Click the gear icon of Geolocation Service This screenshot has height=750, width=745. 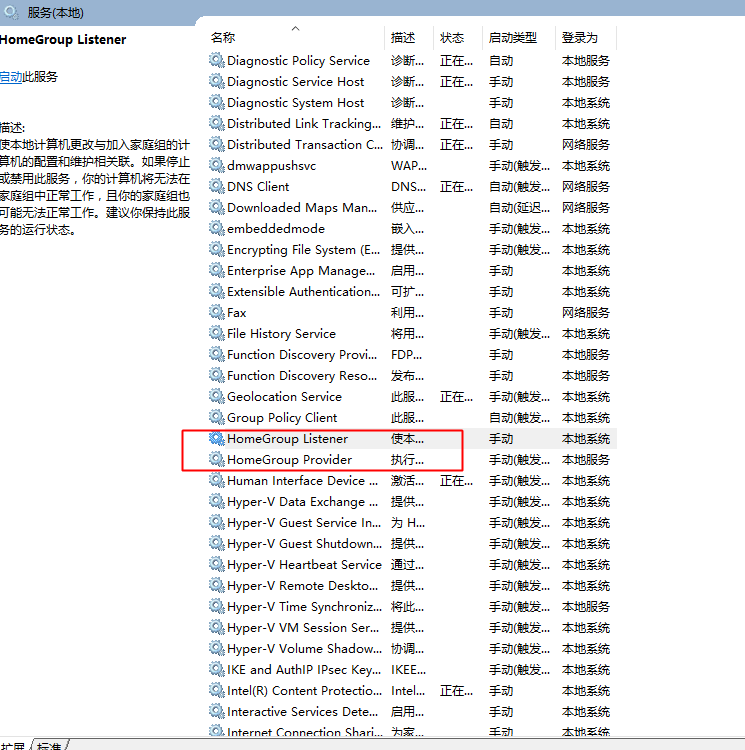coord(217,397)
